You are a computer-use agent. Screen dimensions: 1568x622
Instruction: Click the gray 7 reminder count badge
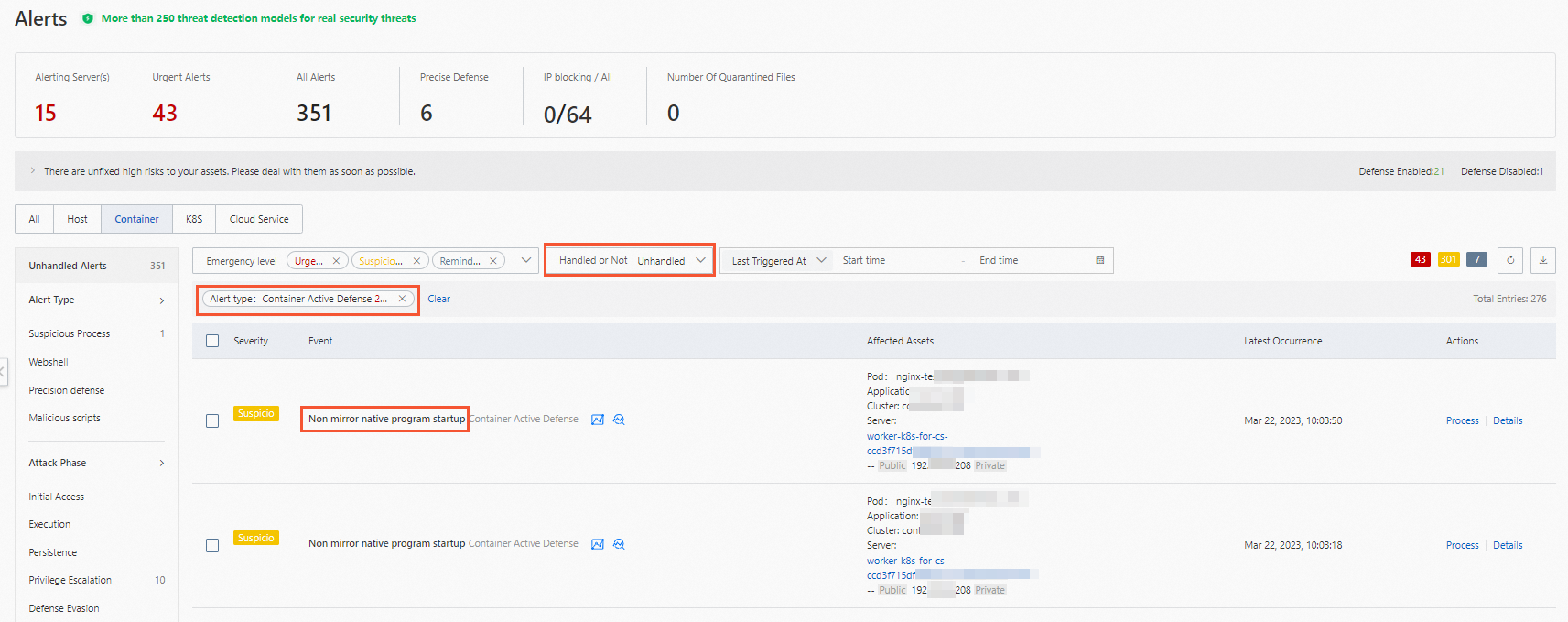coord(1476,260)
